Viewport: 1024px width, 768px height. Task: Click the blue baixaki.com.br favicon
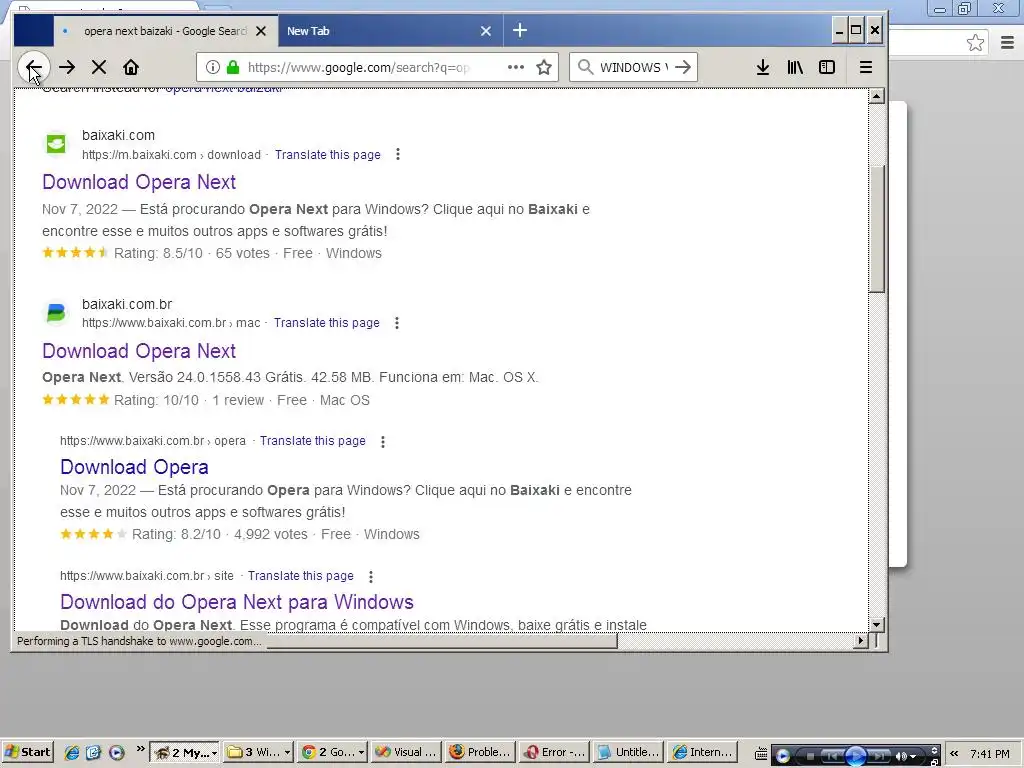pyautogui.click(x=56, y=313)
